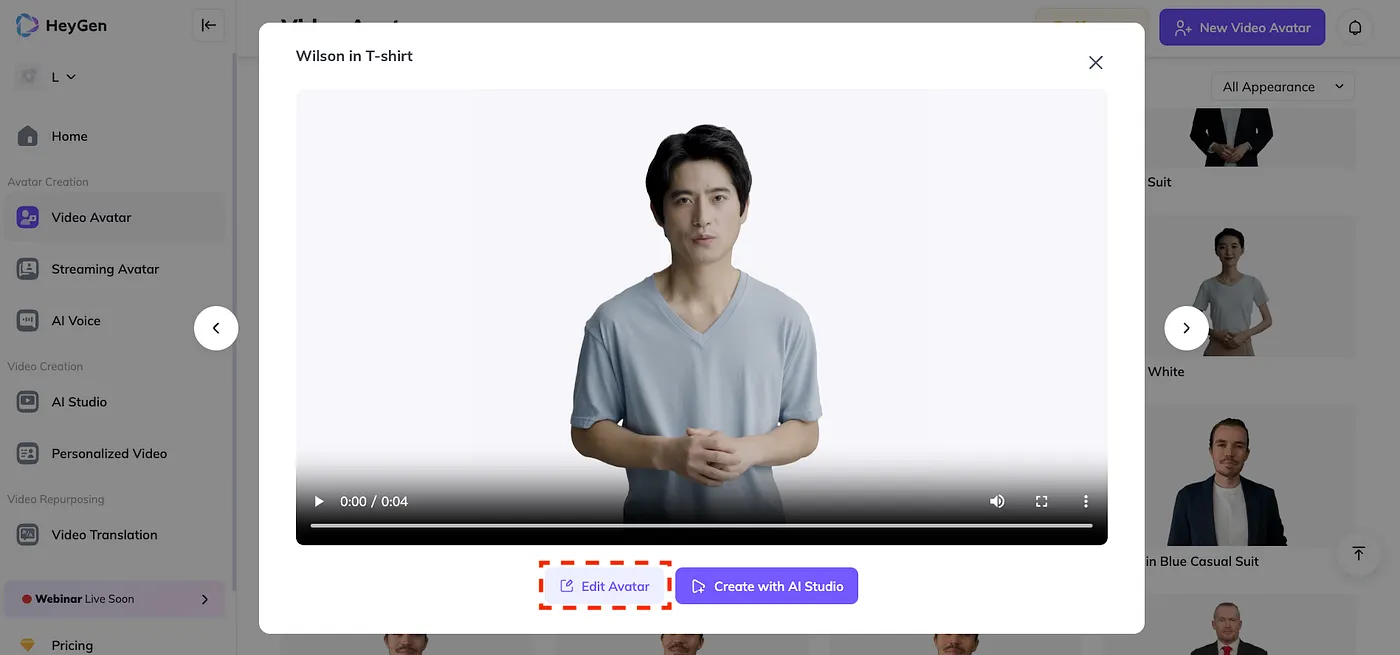Enter fullscreen video mode

[x=1041, y=501]
